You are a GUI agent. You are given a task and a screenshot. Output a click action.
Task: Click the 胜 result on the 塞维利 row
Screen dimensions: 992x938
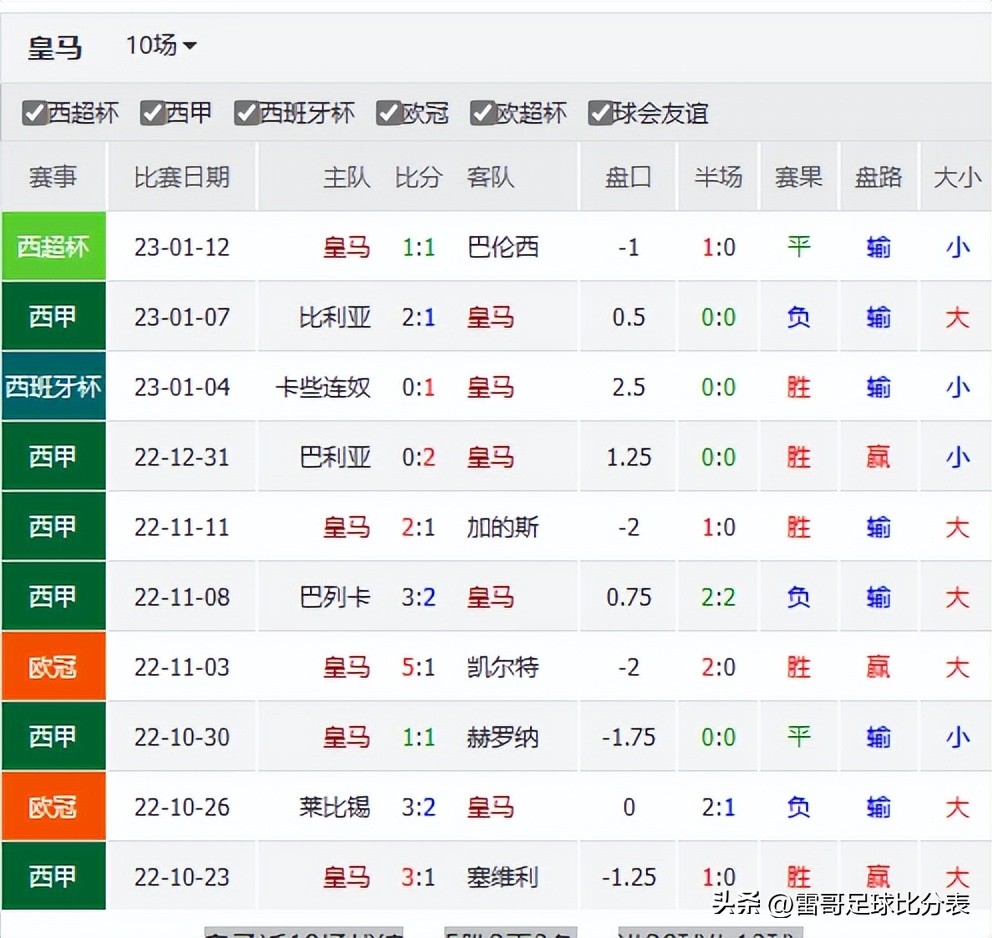(x=797, y=877)
